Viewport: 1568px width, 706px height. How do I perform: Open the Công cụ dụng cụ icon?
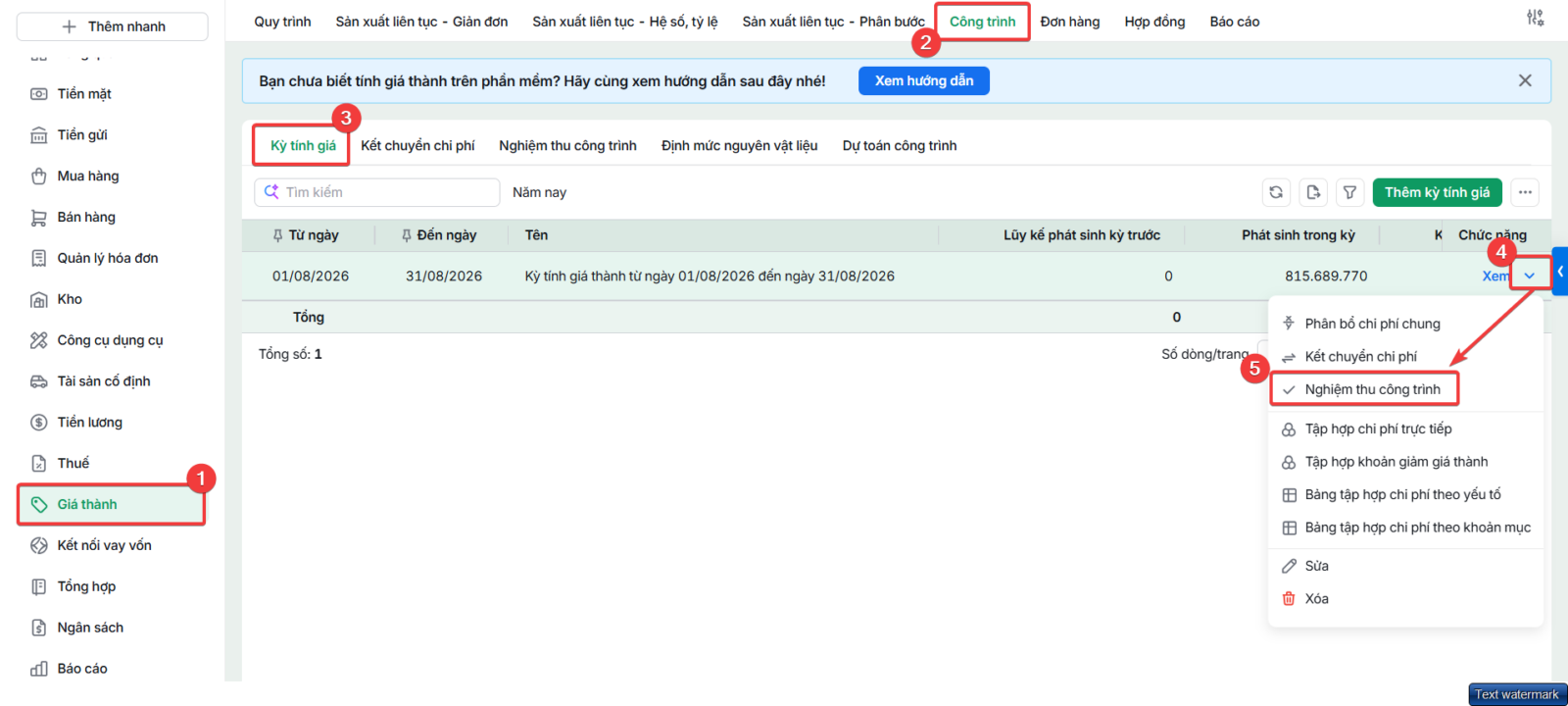(39, 340)
